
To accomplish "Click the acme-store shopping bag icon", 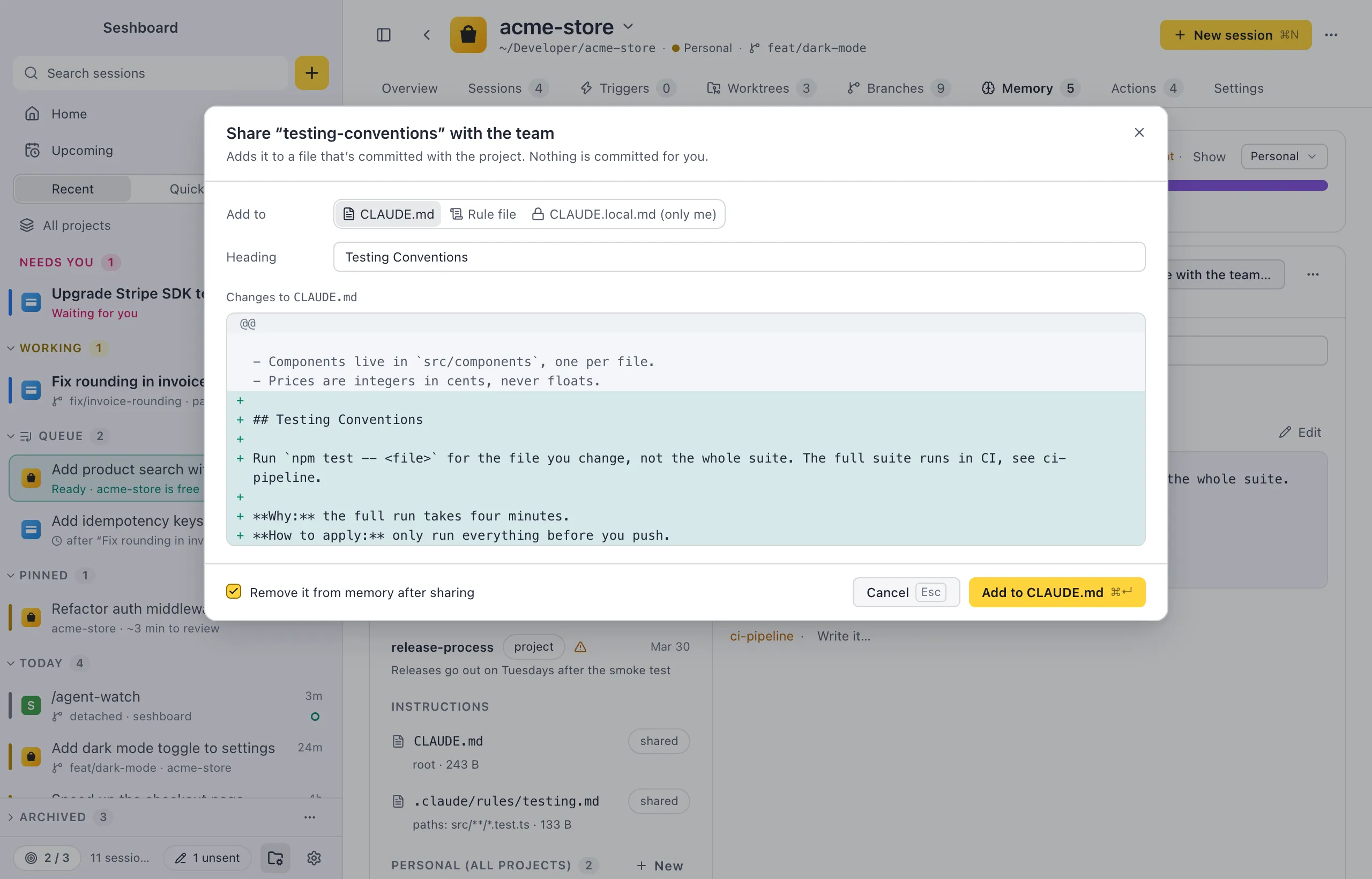I will [x=468, y=35].
